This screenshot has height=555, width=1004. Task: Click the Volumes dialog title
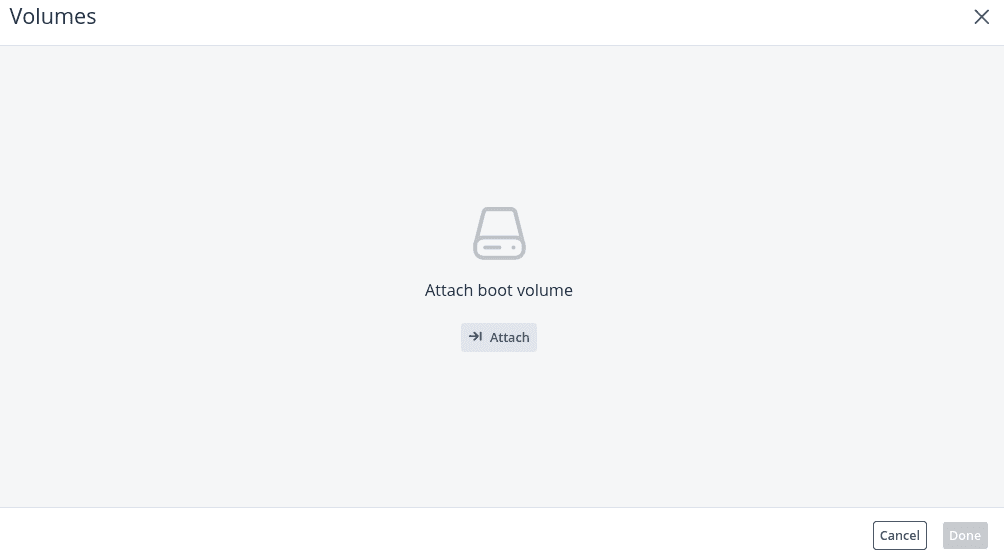[x=53, y=16]
